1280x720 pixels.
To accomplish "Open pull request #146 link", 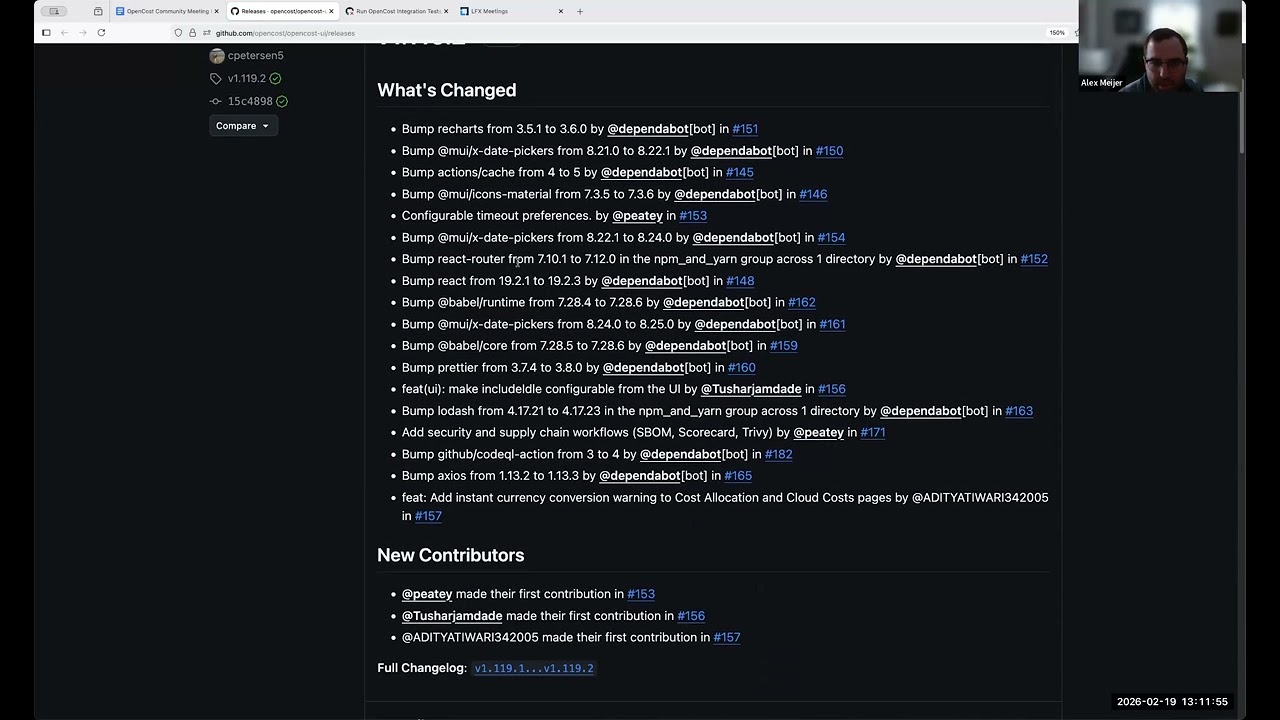I will pyautogui.click(x=813, y=194).
